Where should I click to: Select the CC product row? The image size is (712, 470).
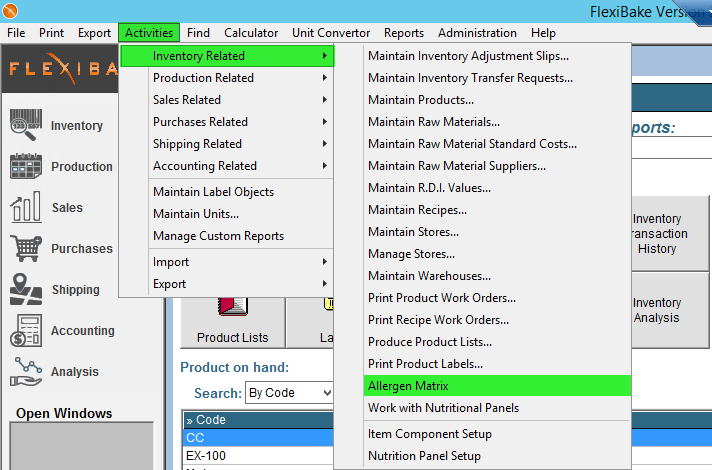click(x=258, y=437)
